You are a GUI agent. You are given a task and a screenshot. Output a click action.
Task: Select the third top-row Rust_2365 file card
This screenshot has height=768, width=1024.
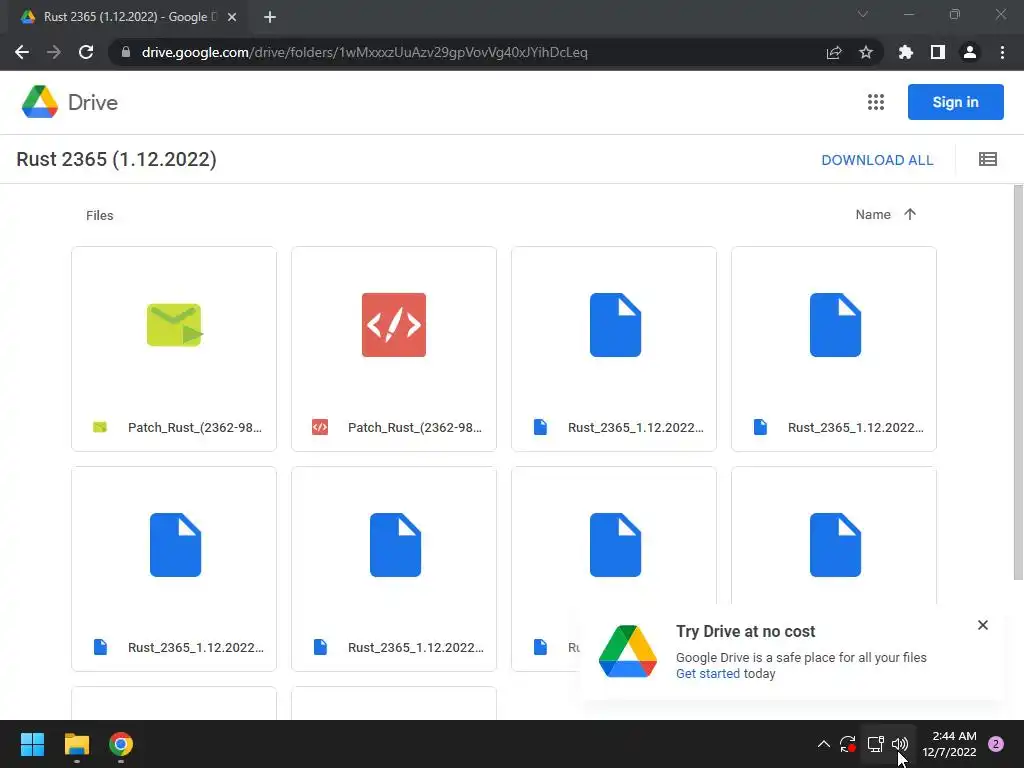point(614,349)
